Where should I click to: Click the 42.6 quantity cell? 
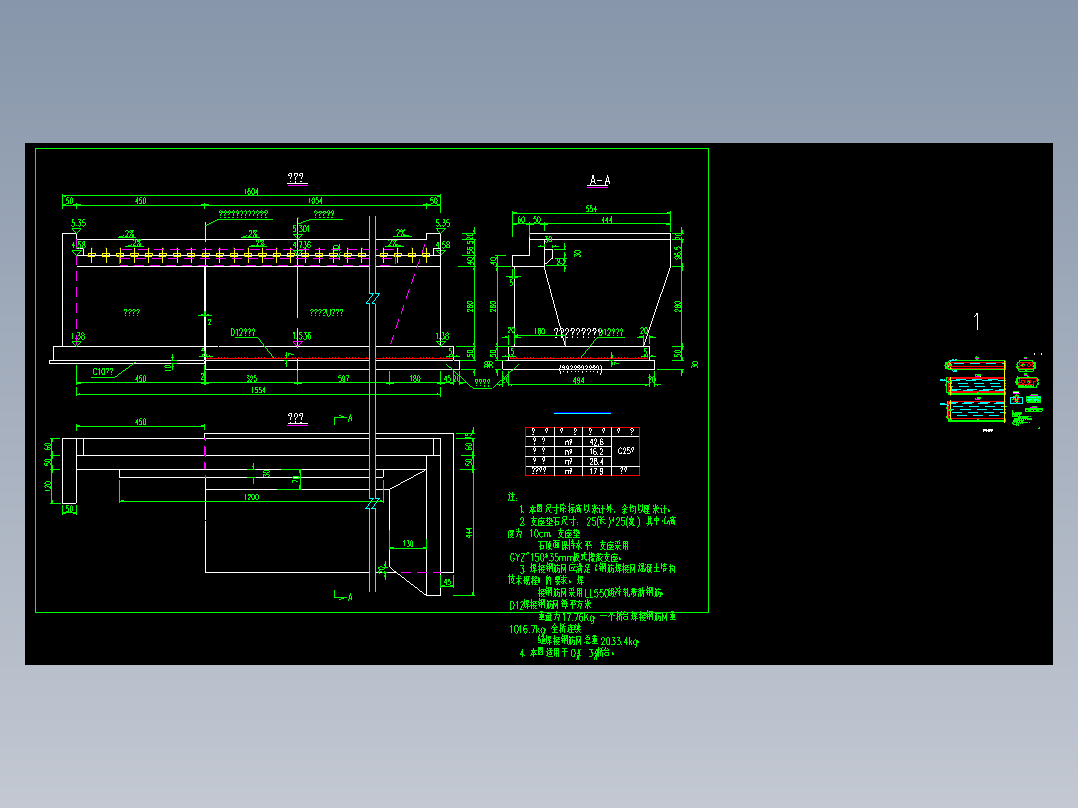[596, 442]
